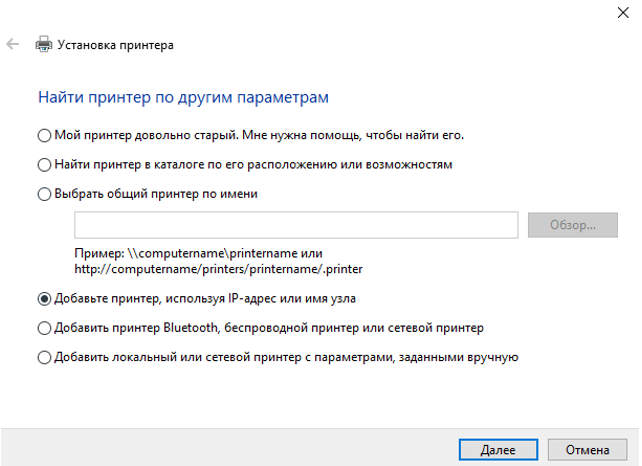Click the shared printer name text field
The height and width of the screenshot is (466, 642).
(x=295, y=225)
